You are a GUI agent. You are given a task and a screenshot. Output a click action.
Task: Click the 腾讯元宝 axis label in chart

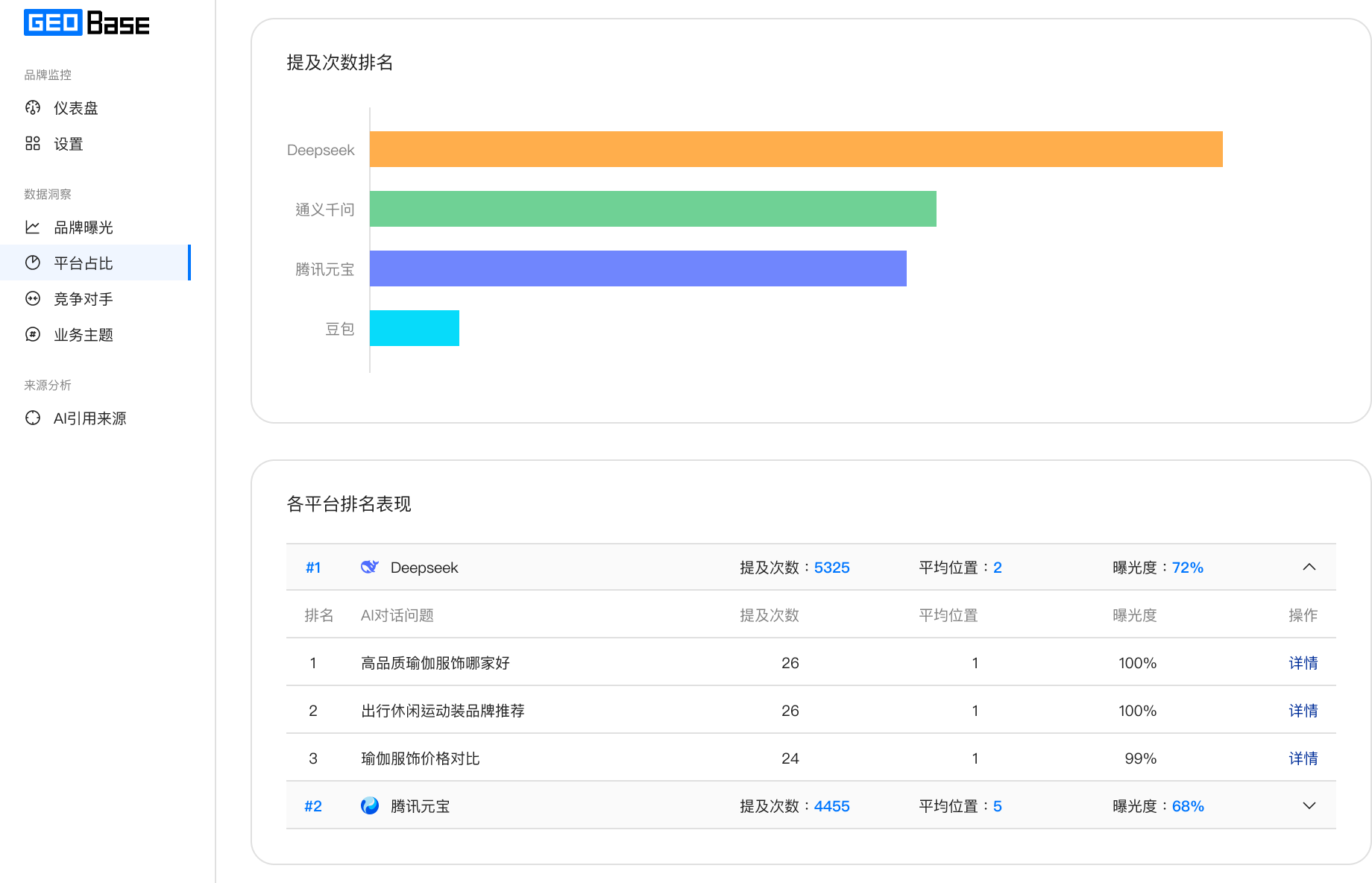[325, 268]
